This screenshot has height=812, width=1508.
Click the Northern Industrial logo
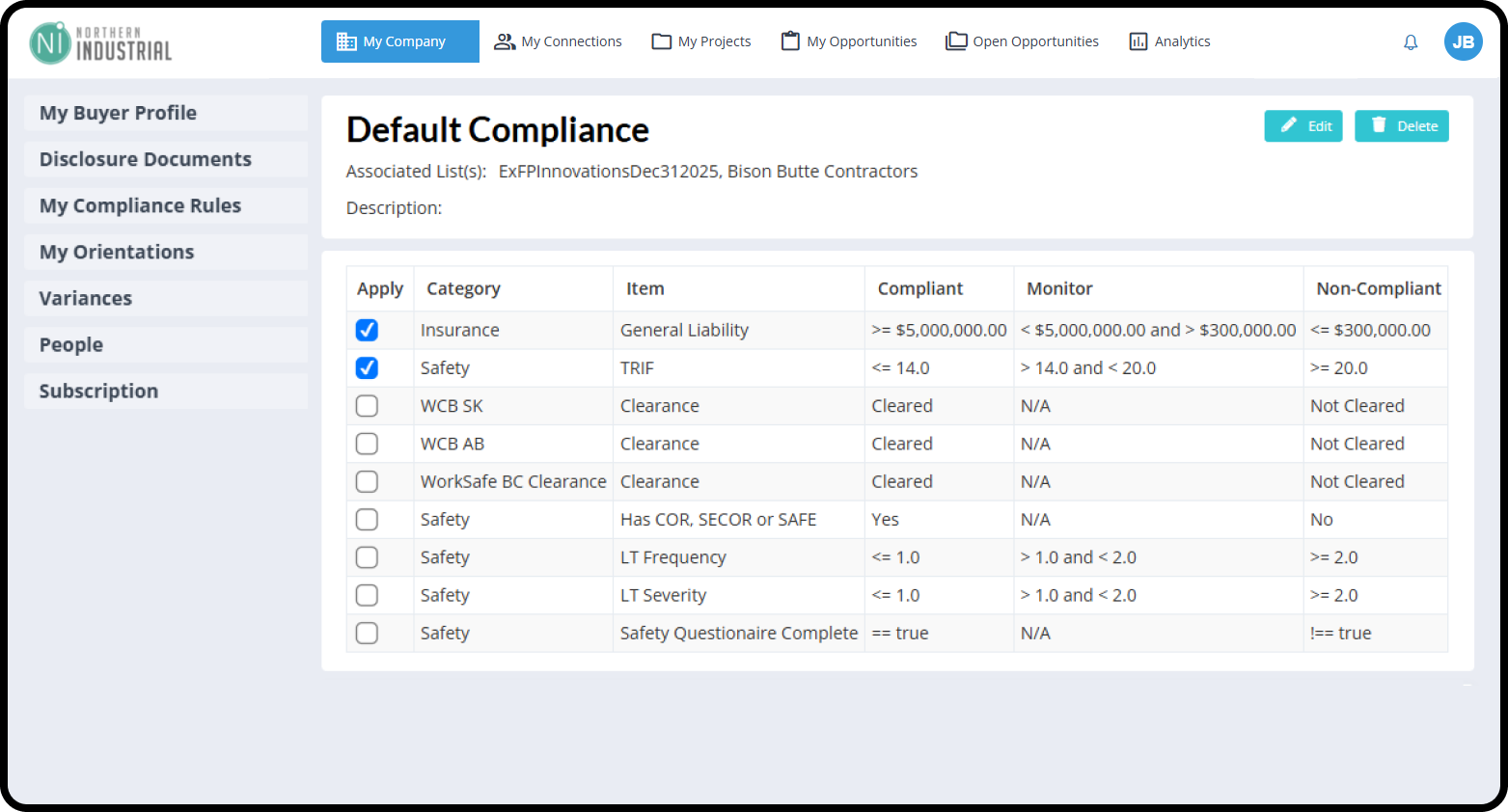tap(100, 43)
